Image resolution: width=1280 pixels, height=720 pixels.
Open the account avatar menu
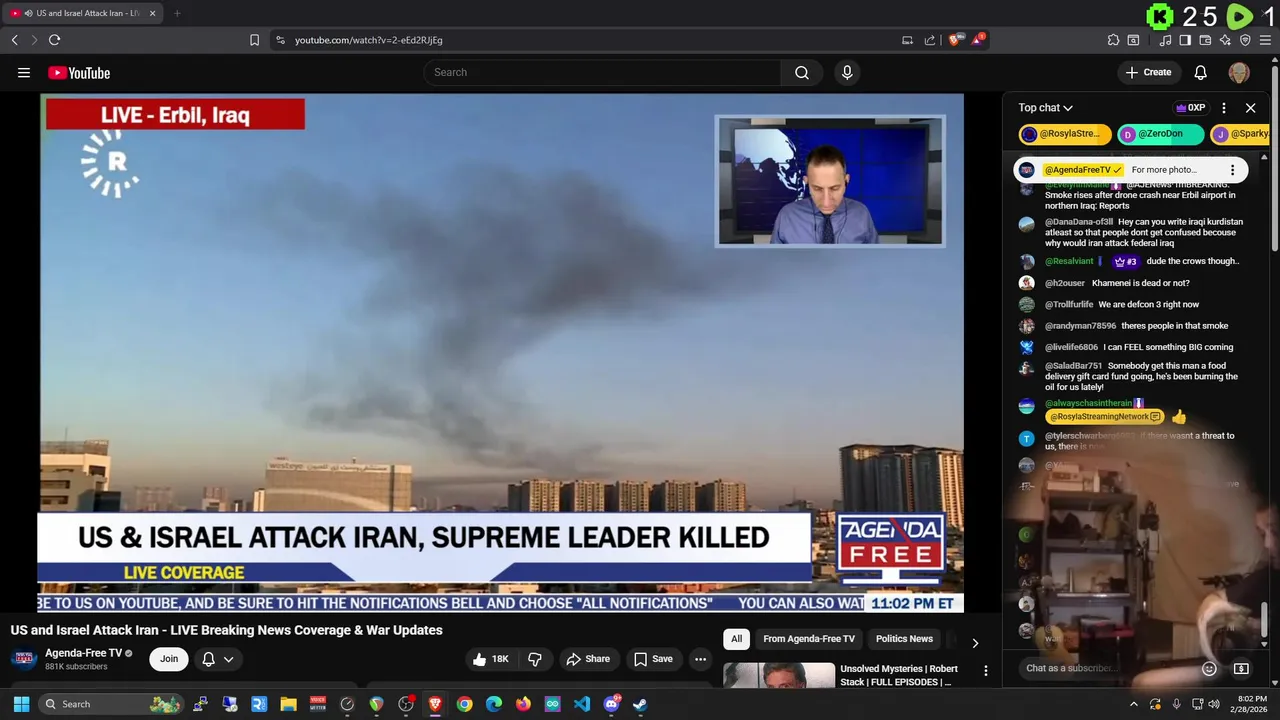pyautogui.click(x=1239, y=72)
